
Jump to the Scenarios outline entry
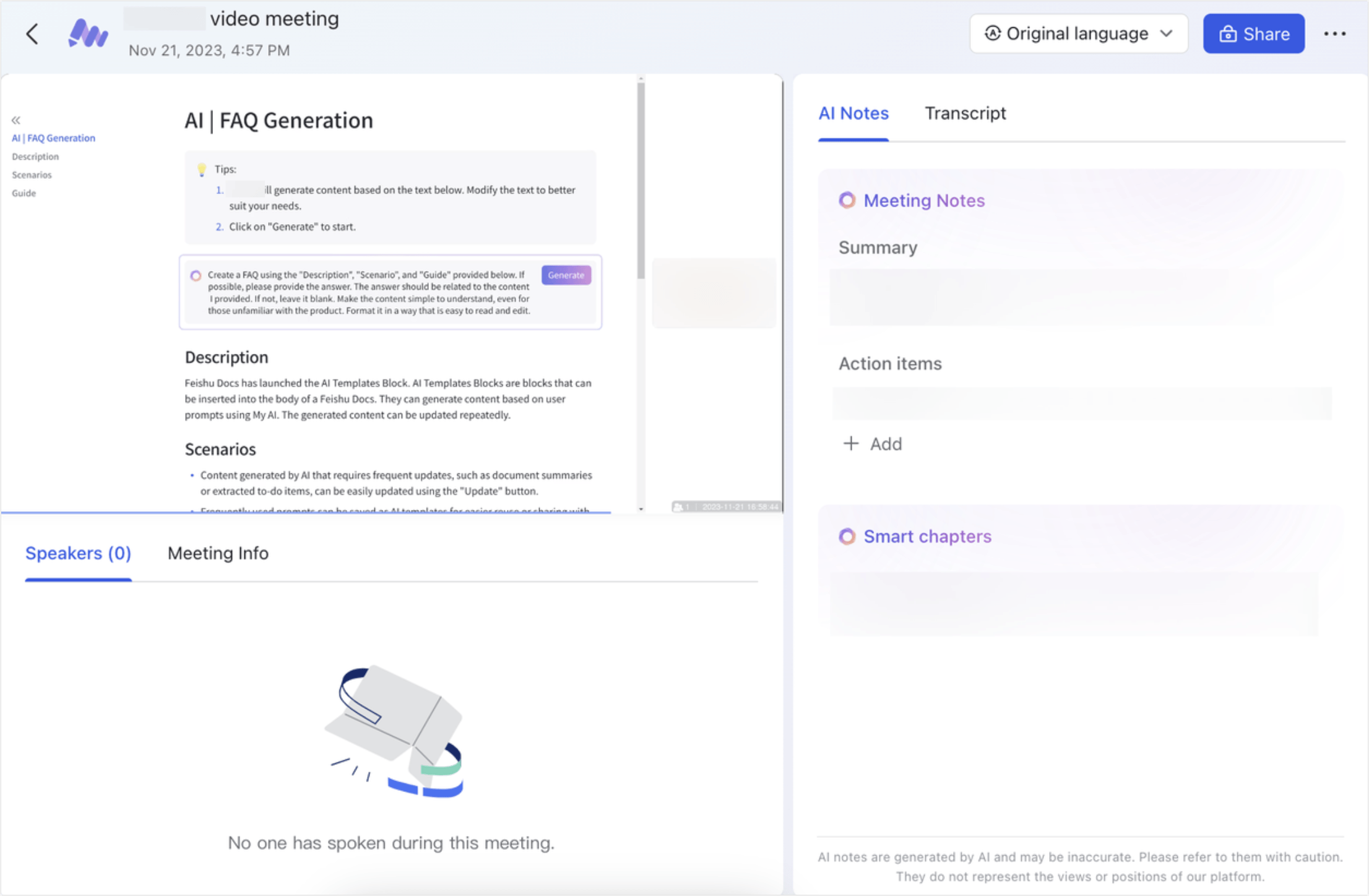pyautogui.click(x=31, y=174)
